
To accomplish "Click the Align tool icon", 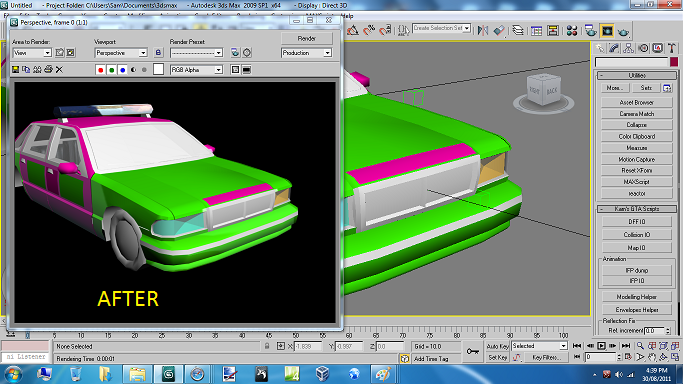I will click(x=499, y=30).
